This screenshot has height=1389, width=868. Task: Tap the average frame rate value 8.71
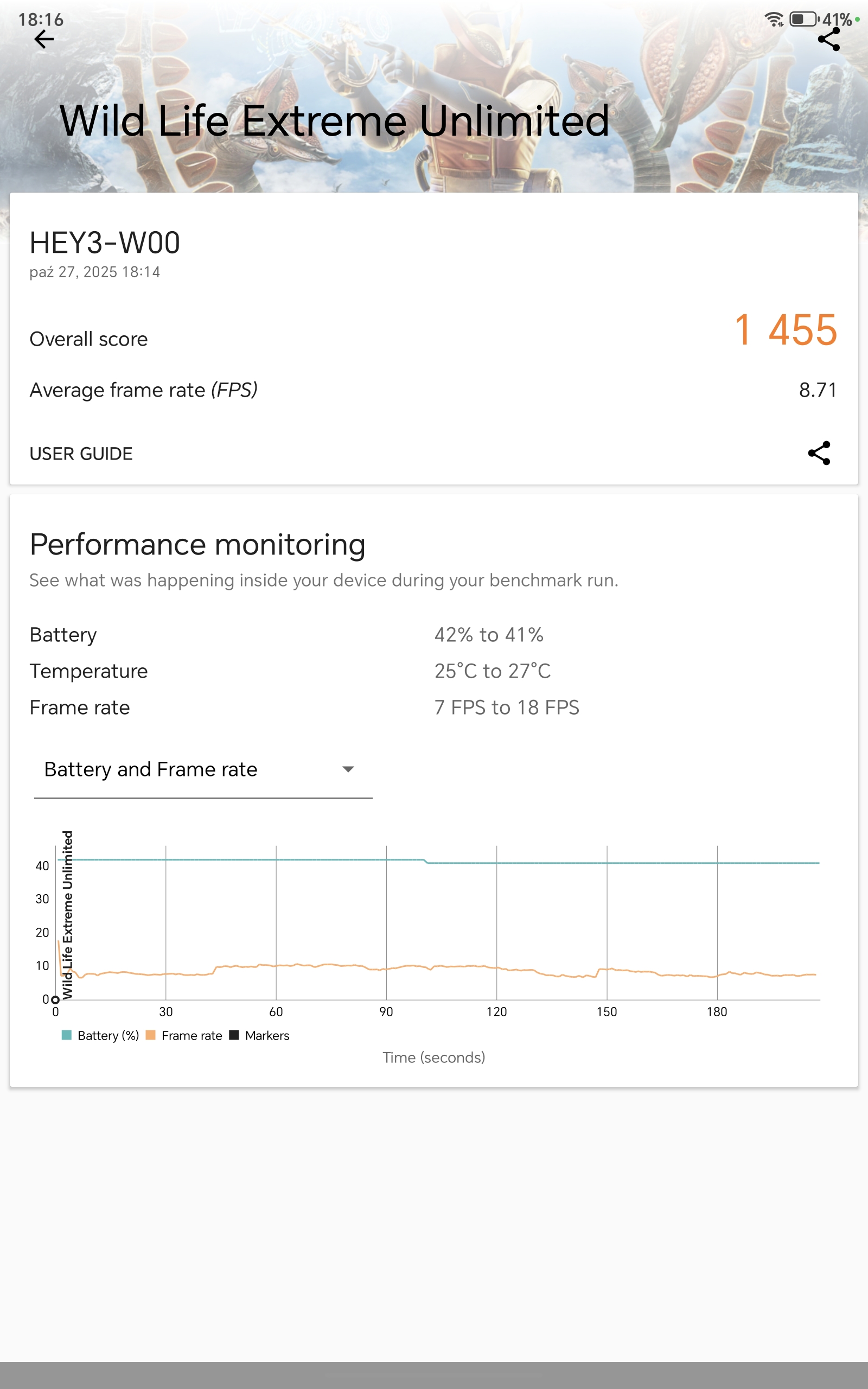pos(818,390)
